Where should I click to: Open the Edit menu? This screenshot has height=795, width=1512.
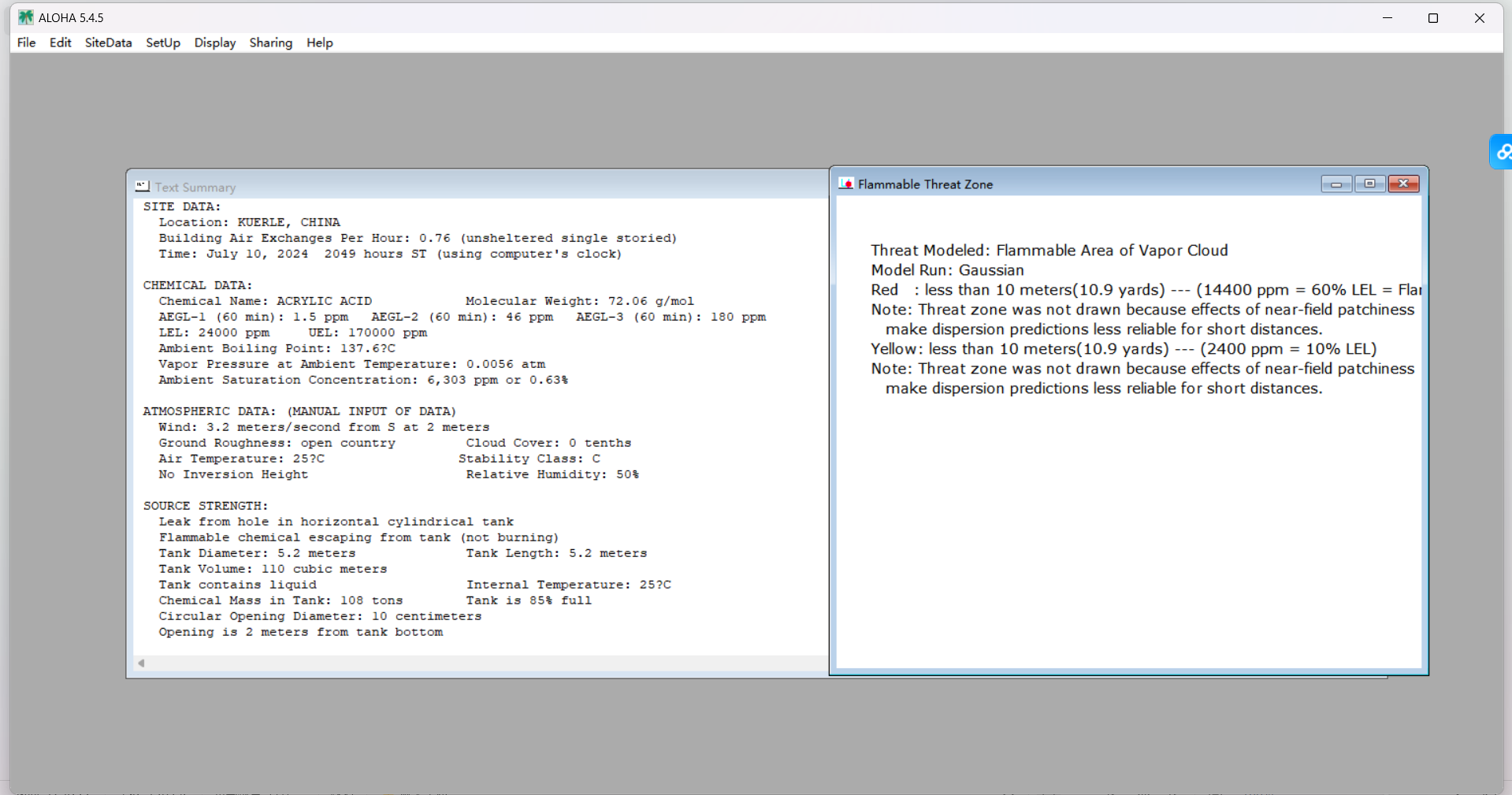60,43
